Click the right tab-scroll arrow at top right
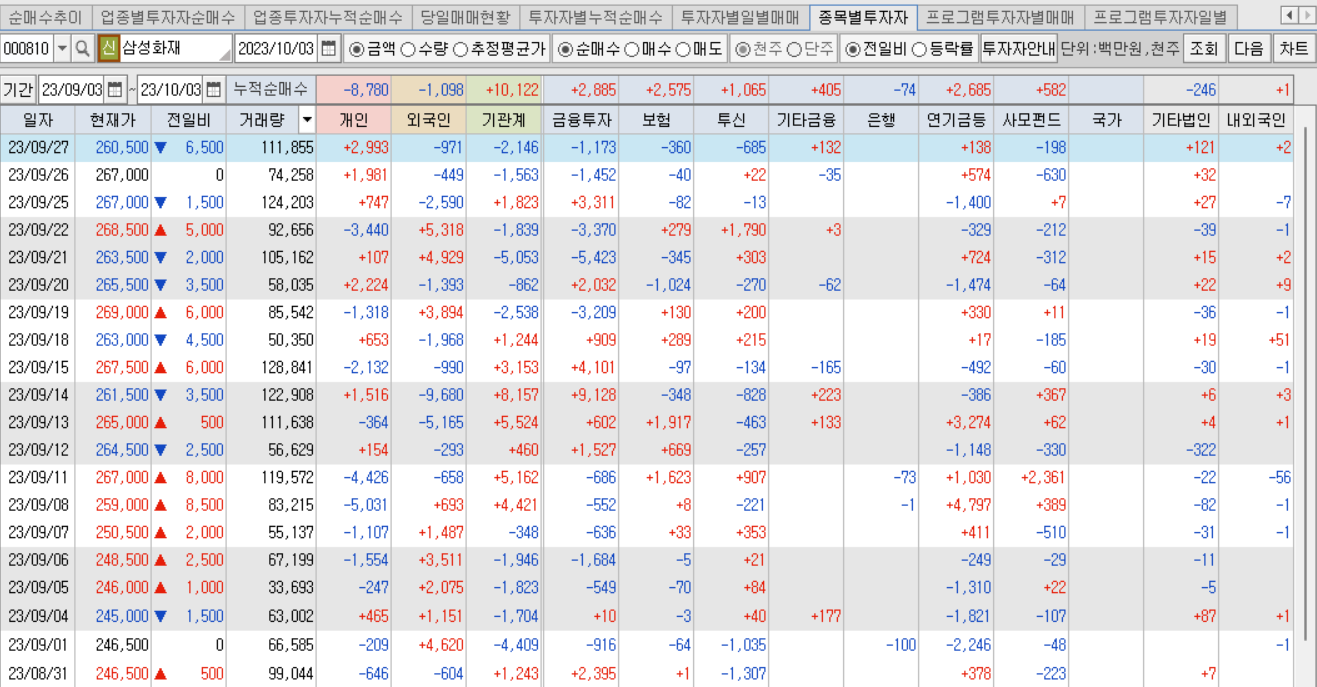1317x687 pixels. [1305, 16]
